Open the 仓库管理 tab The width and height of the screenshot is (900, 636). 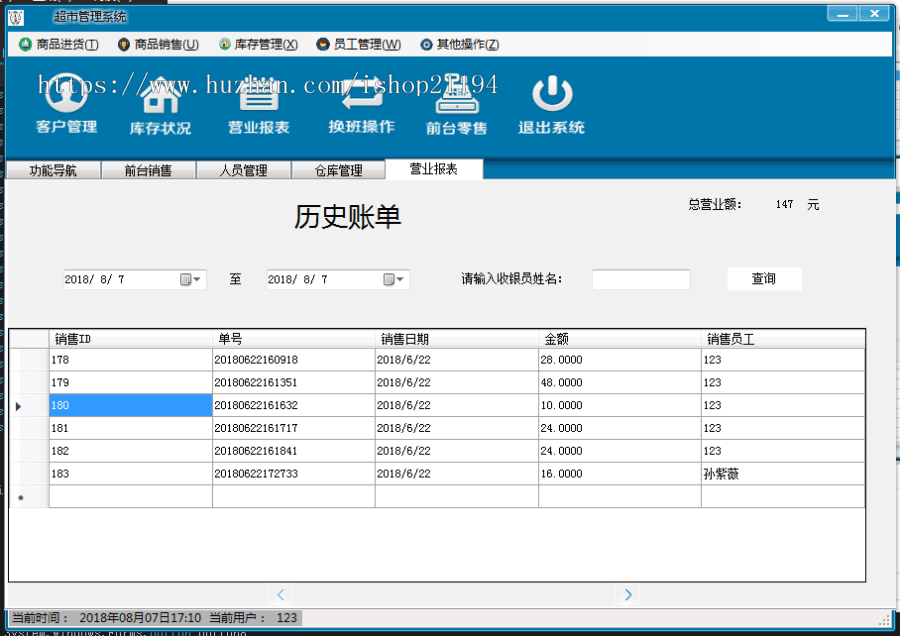point(338,169)
